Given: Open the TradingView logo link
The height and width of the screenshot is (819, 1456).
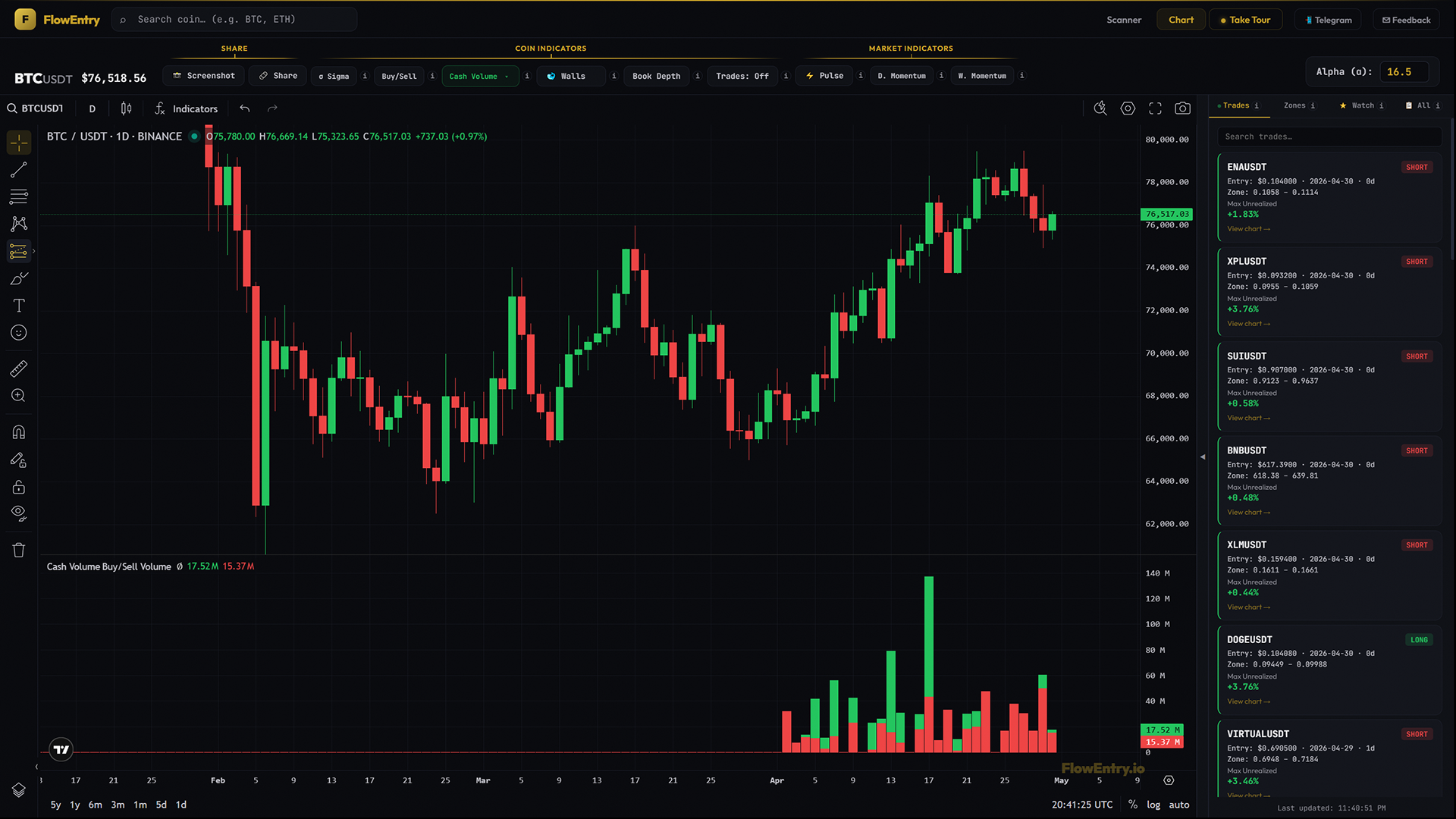Looking at the screenshot, I should coord(61,749).
